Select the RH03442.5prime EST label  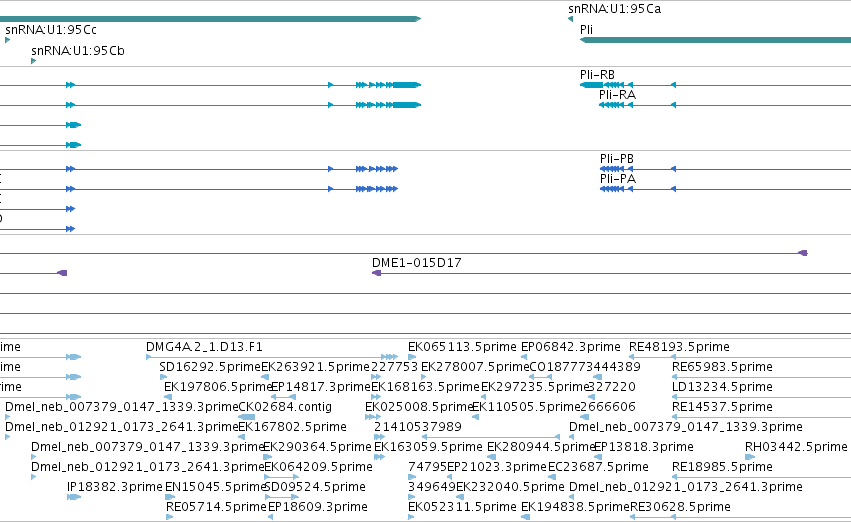[796, 447]
